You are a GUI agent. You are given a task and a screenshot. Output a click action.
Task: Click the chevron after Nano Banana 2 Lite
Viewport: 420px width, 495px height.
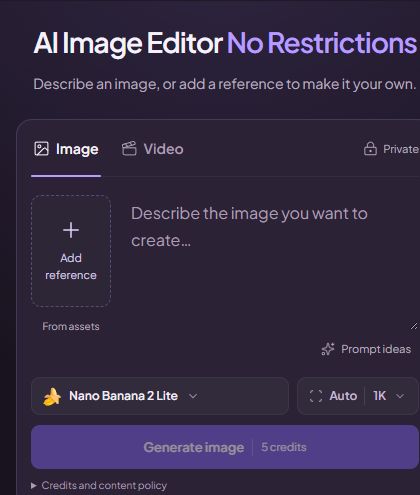point(193,396)
